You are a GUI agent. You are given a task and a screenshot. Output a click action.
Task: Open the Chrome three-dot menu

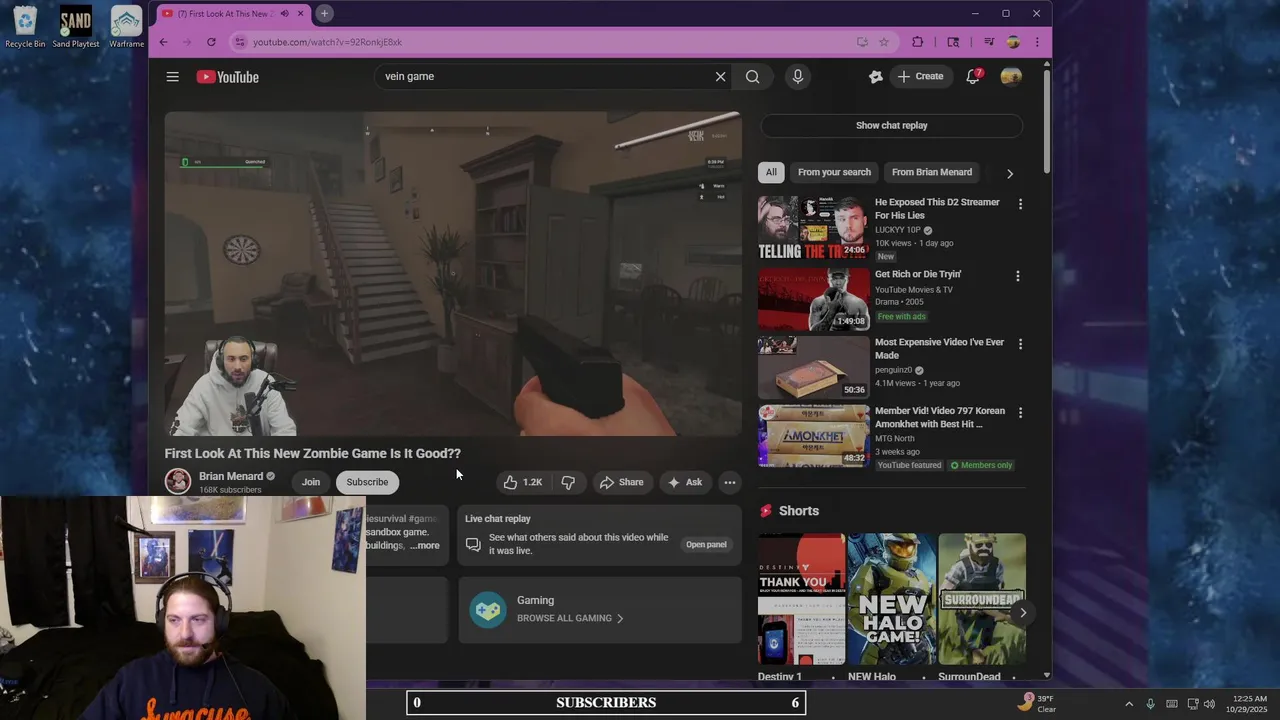(x=1037, y=42)
